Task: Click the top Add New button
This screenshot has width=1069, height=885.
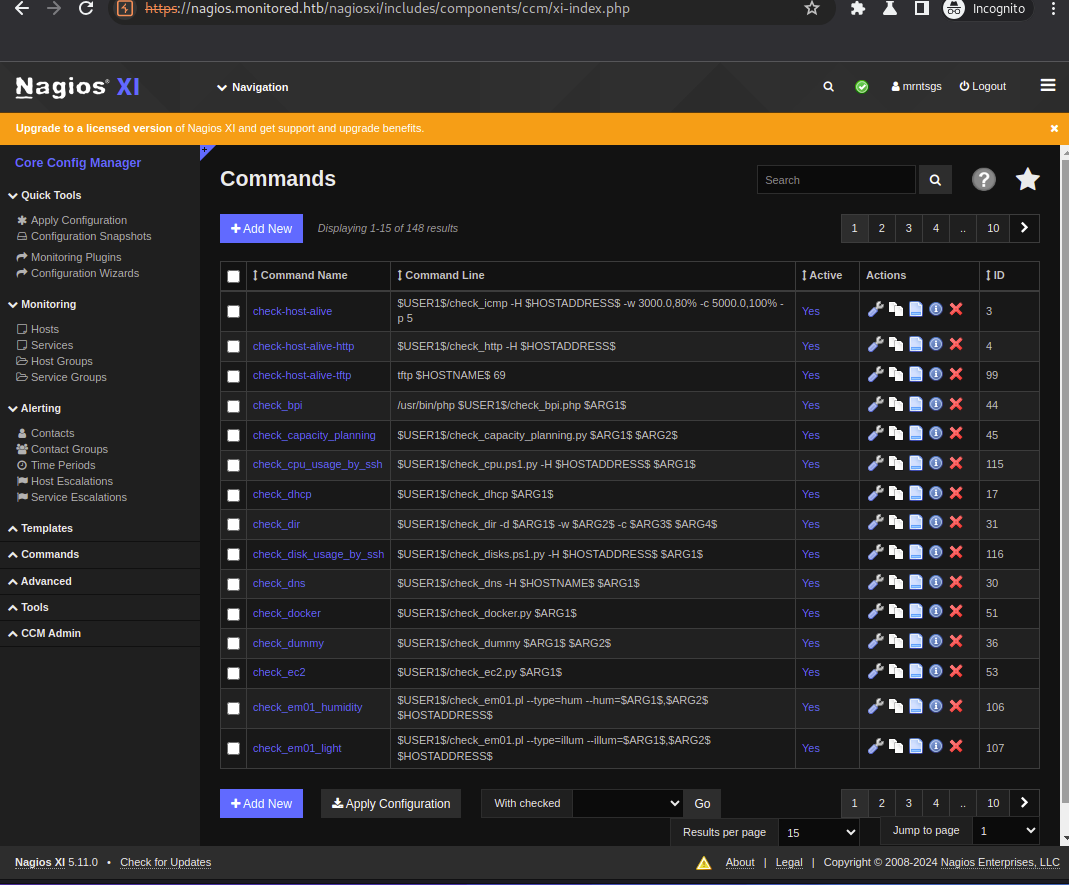Action: (261, 228)
